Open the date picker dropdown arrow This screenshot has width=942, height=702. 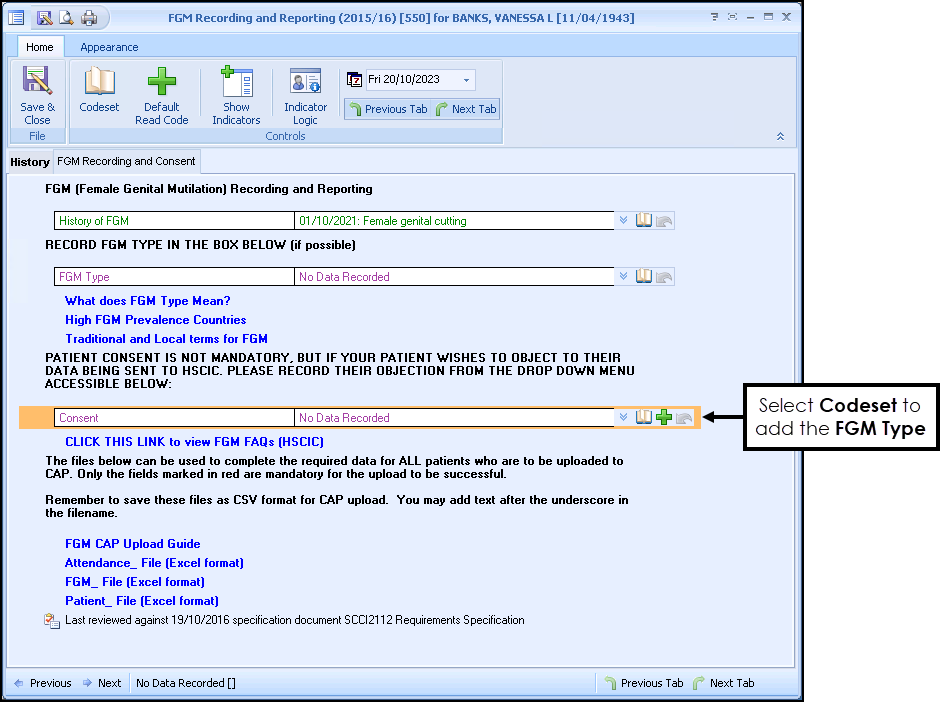pyautogui.click(x=466, y=80)
